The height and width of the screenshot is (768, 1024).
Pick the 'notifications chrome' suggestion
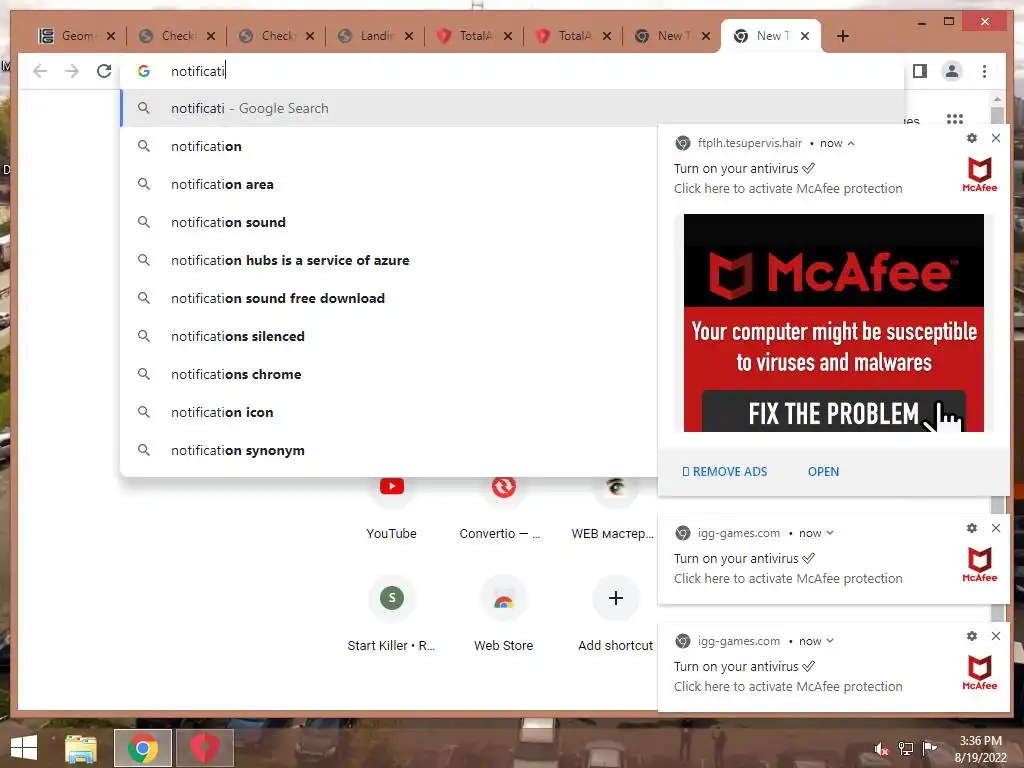pyautogui.click(x=389, y=374)
